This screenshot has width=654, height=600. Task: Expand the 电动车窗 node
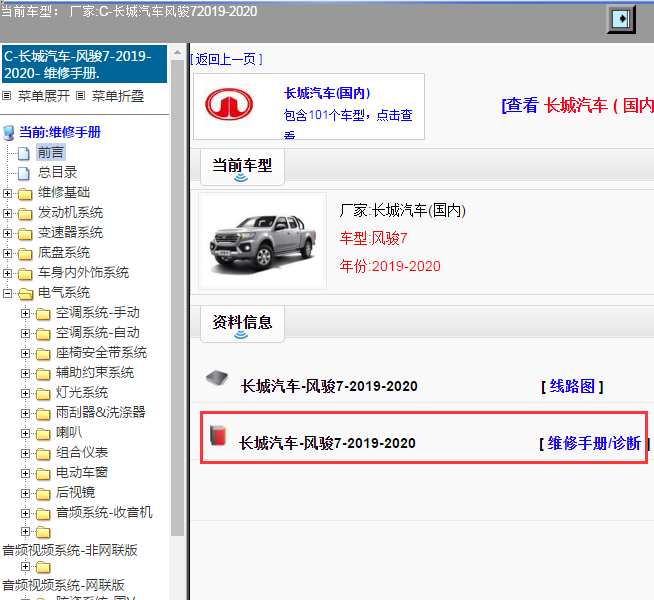(x=25, y=474)
